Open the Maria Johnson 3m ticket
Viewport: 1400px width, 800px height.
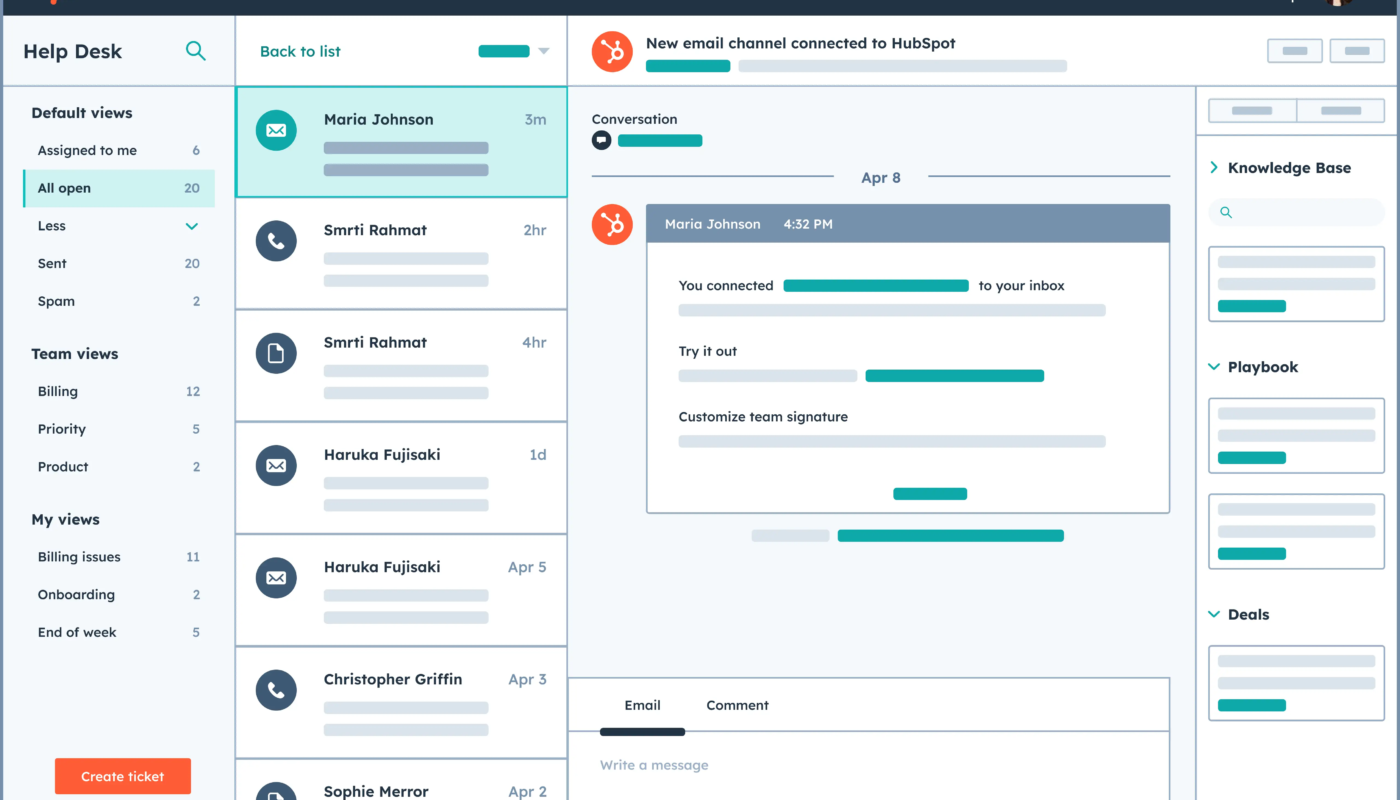[x=401, y=141]
